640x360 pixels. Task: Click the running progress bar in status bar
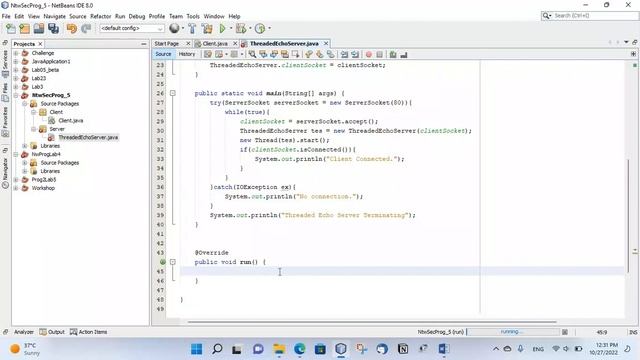[512, 332]
